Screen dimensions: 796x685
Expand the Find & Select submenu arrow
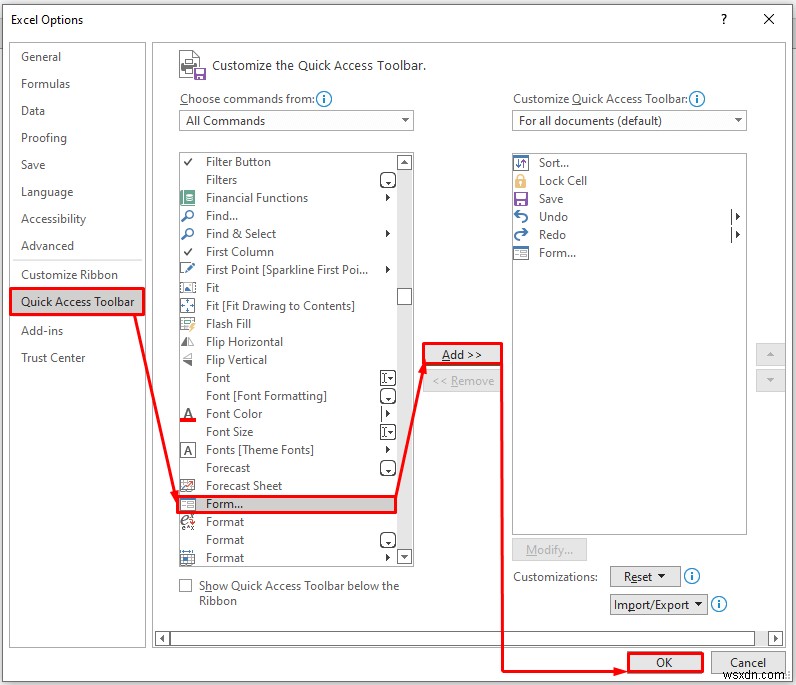coord(388,234)
